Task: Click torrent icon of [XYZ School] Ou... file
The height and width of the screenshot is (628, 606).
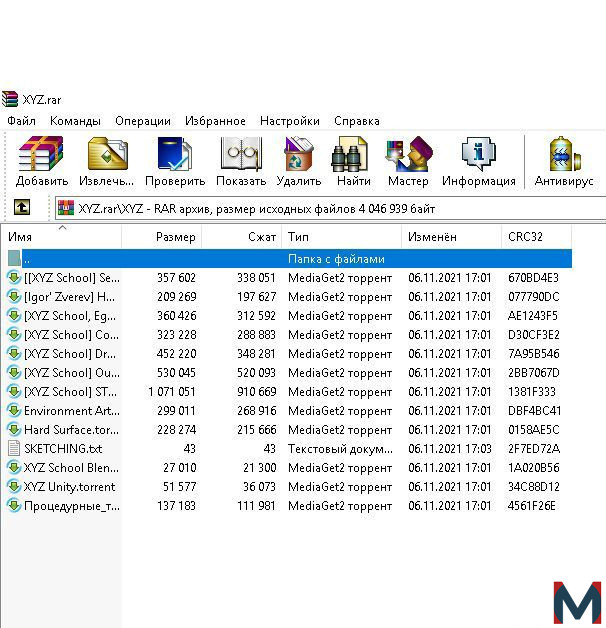Action: pyautogui.click(x=14, y=373)
